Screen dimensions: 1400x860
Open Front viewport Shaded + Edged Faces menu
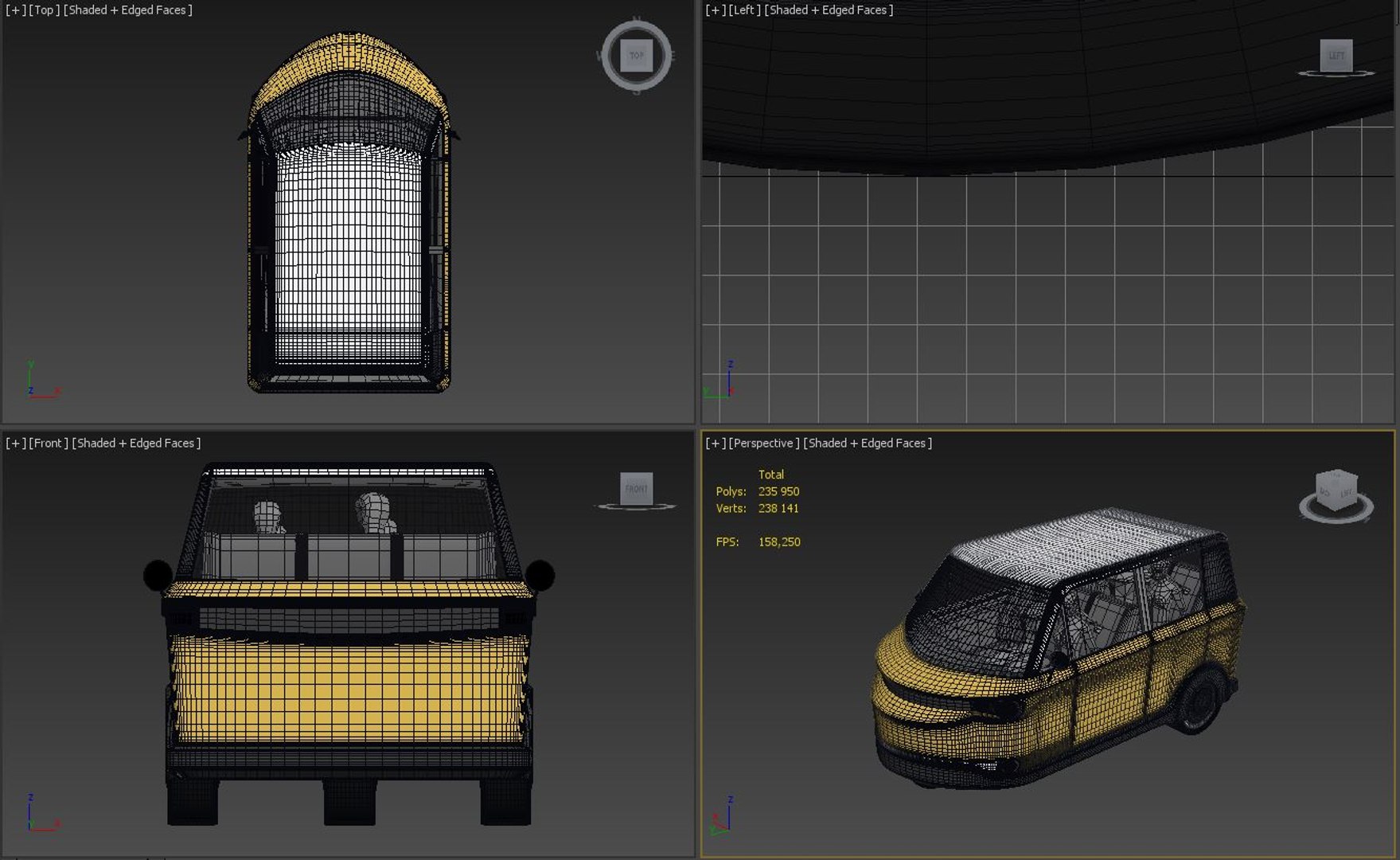click(x=136, y=443)
